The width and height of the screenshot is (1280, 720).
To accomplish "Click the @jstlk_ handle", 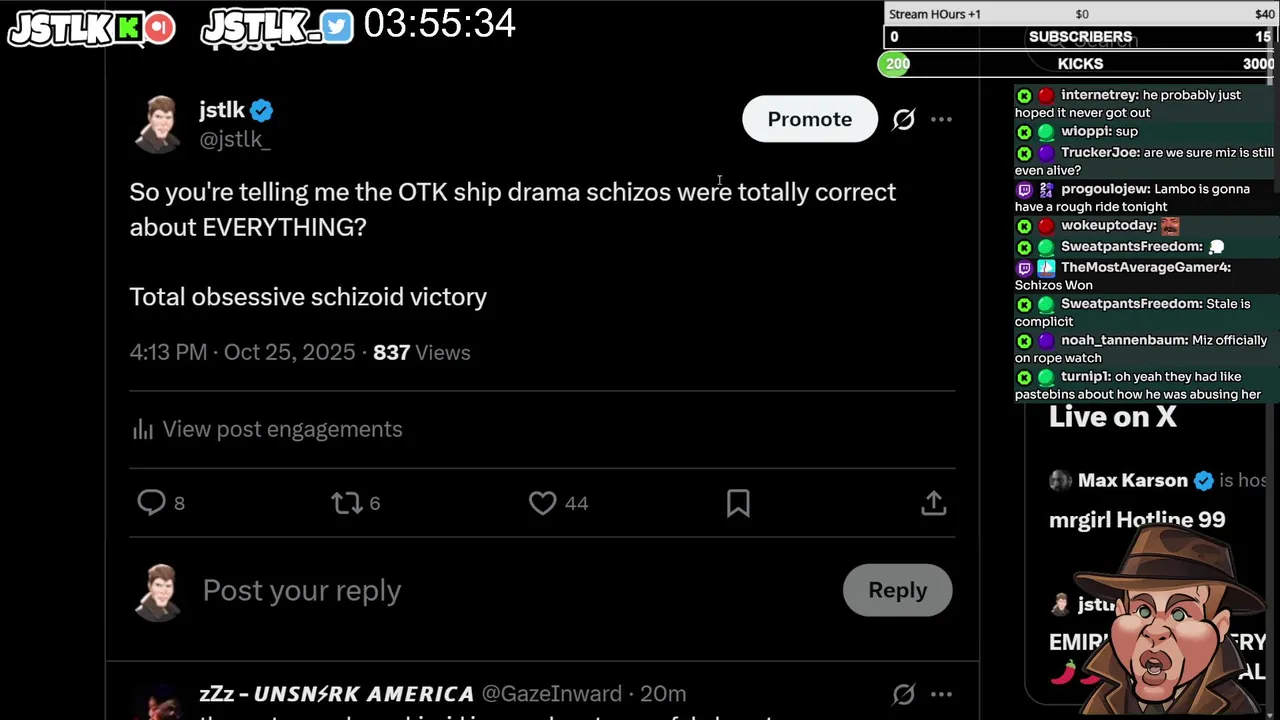I will click(x=235, y=140).
